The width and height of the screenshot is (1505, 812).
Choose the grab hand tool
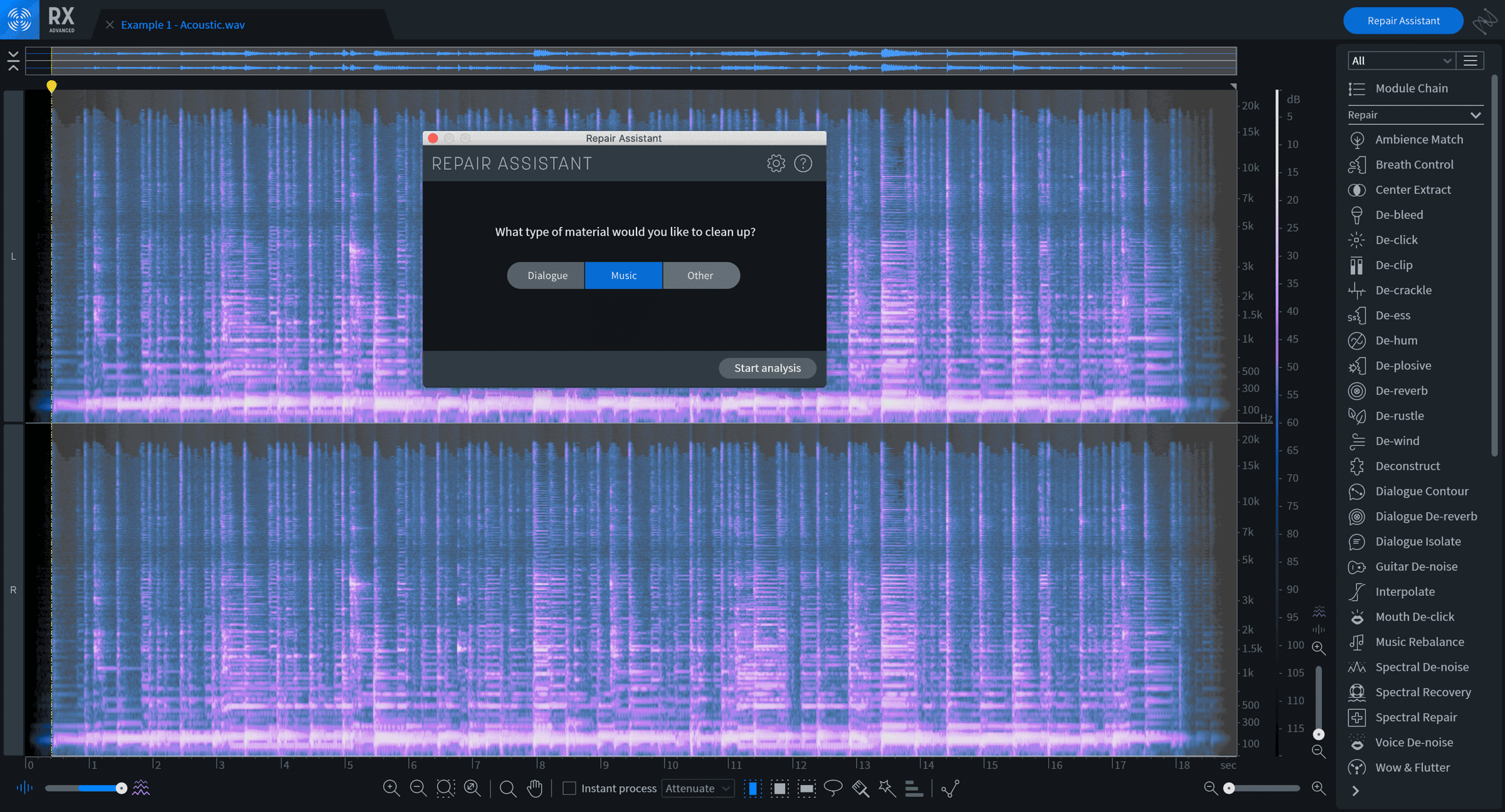(534, 788)
